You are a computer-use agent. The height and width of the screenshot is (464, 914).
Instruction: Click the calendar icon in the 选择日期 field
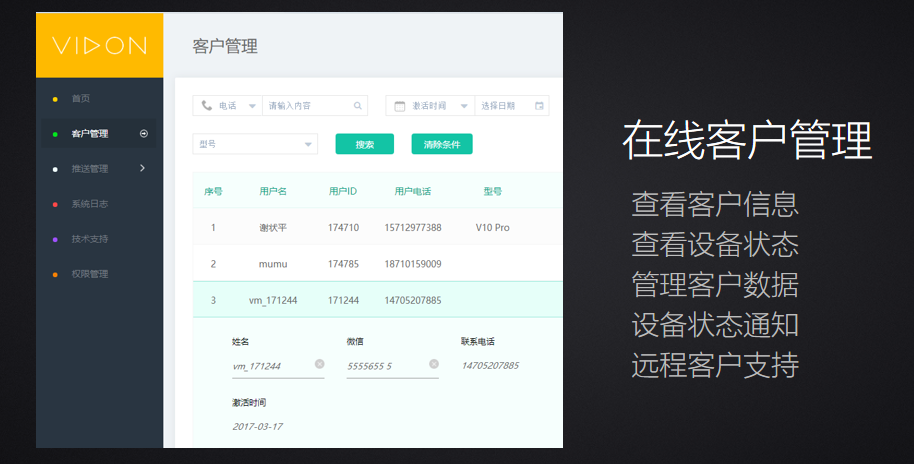[x=539, y=106]
